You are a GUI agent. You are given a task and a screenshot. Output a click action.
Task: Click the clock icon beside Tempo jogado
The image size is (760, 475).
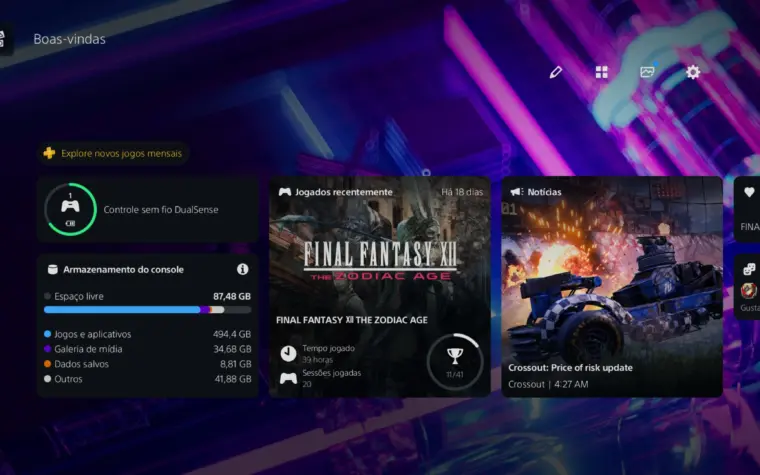(288, 353)
